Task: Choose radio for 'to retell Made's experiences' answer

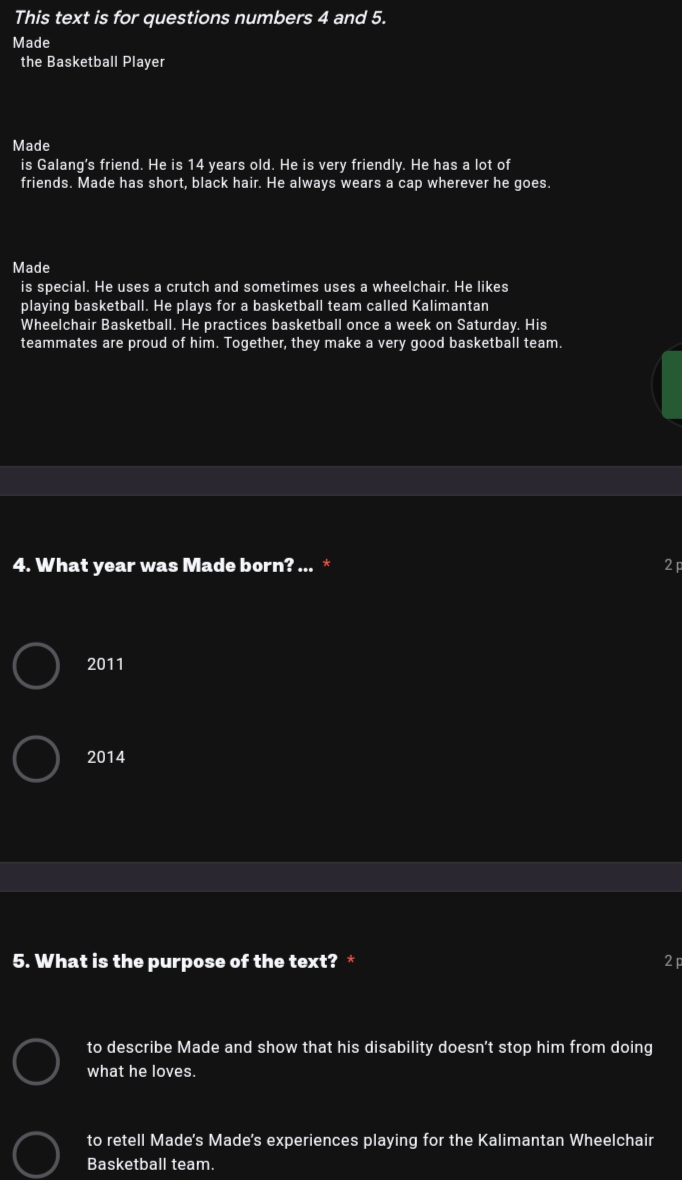Action: pyautogui.click(x=36, y=1154)
